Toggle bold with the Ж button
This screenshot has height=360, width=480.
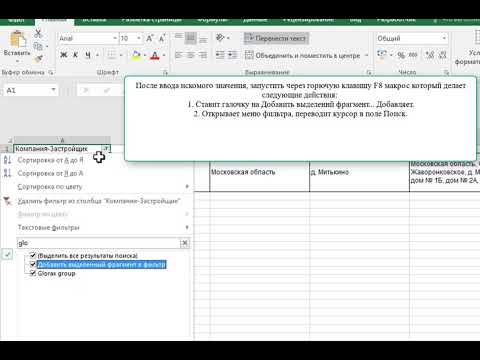63,55
